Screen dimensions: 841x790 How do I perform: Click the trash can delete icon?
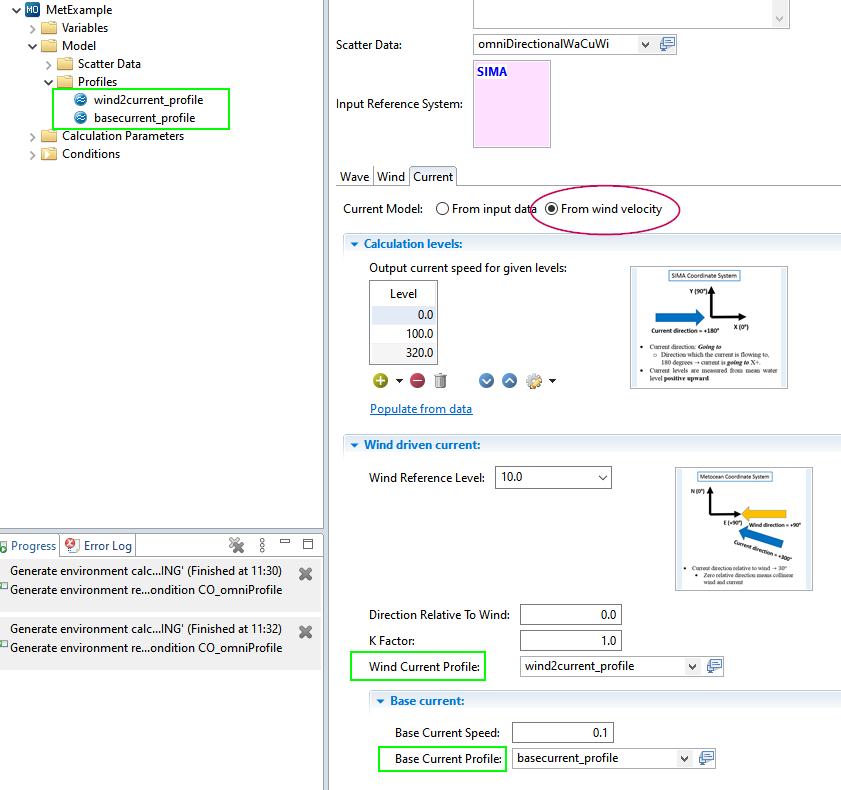click(x=441, y=381)
